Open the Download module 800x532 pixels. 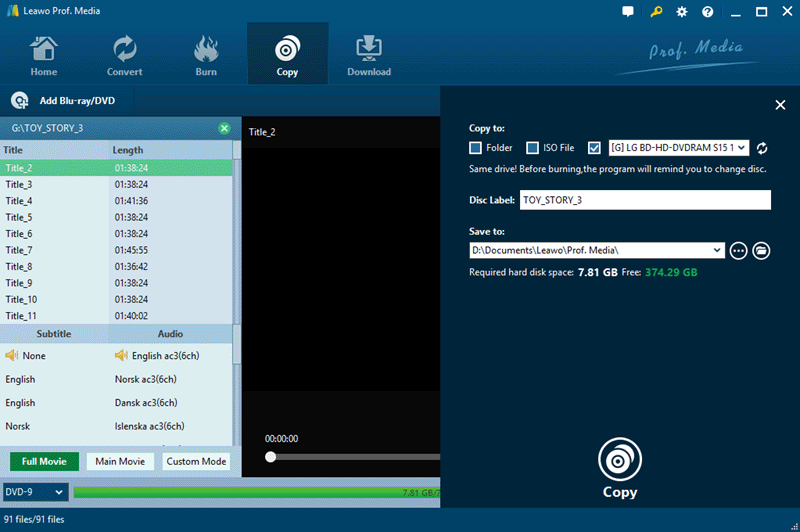click(369, 56)
